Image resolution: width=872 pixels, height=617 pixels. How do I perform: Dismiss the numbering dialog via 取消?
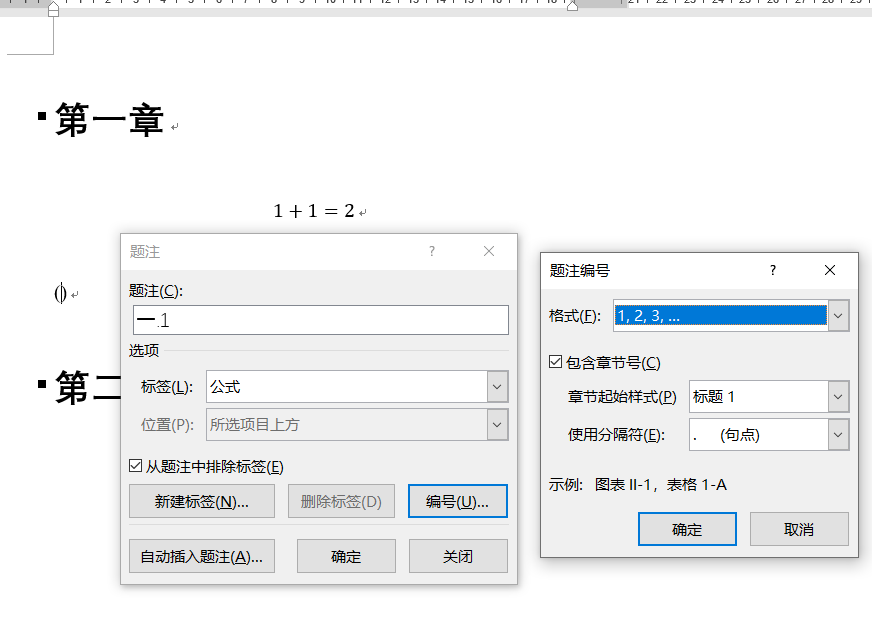tap(799, 530)
